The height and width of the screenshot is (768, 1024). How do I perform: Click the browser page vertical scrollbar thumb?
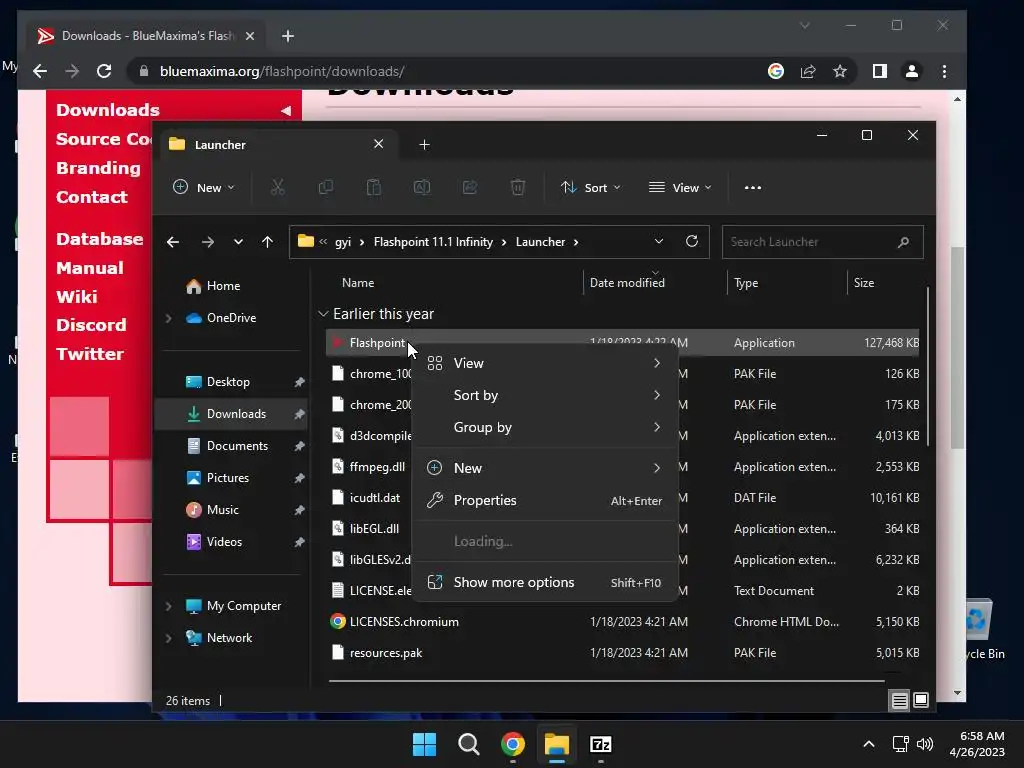(x=957, y=348)
